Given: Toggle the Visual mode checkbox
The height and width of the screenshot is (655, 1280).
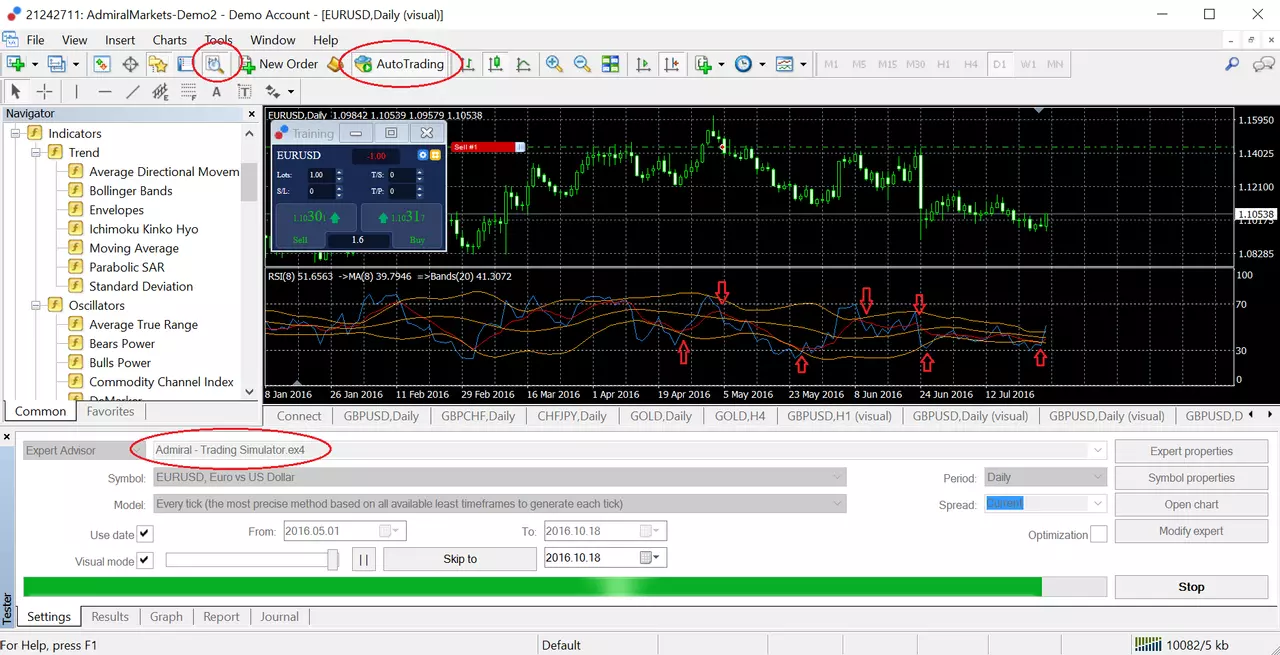Looking at the screenshot, I should [x=145, y=560].
